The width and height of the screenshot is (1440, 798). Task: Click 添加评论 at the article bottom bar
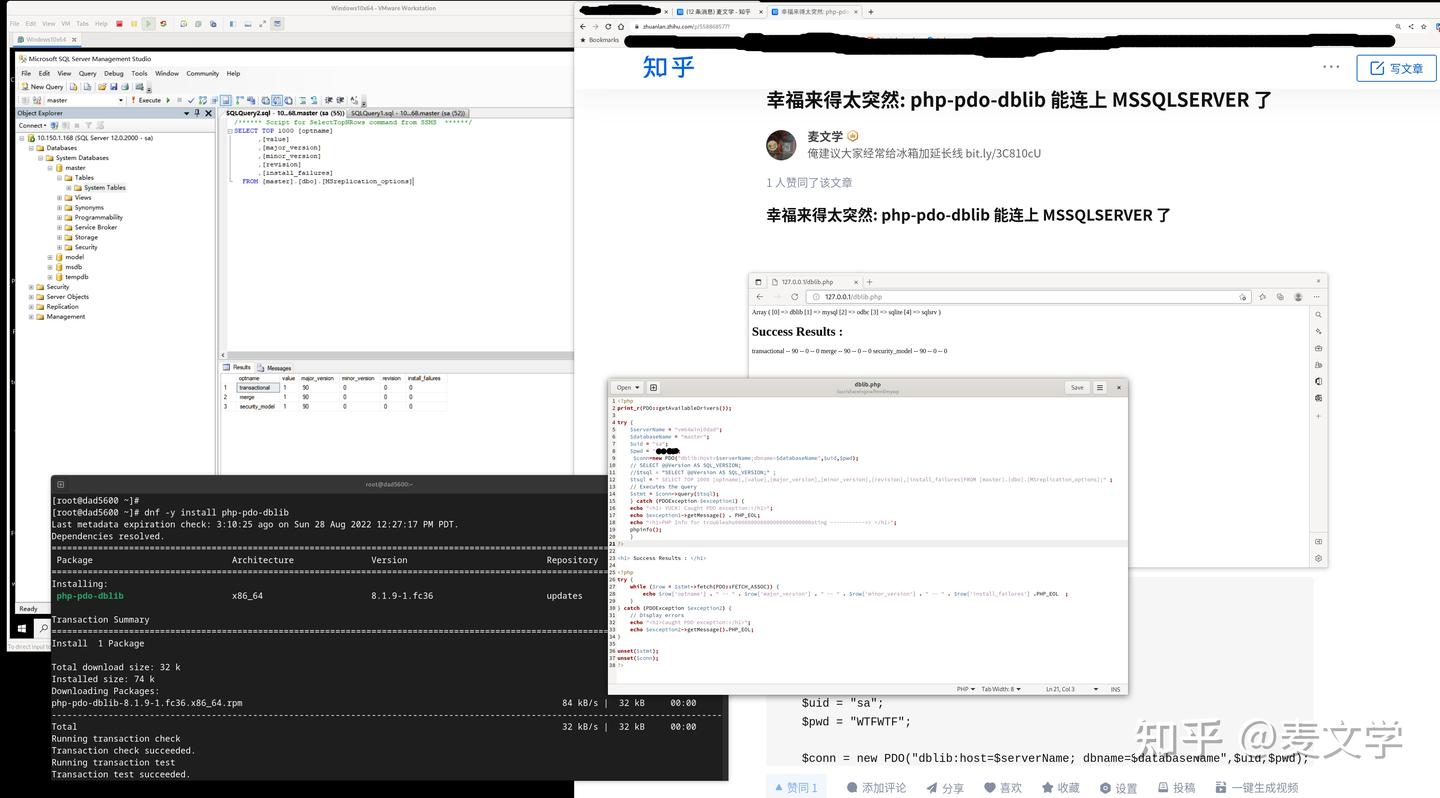pyautogui.click(x=876, y=788)
